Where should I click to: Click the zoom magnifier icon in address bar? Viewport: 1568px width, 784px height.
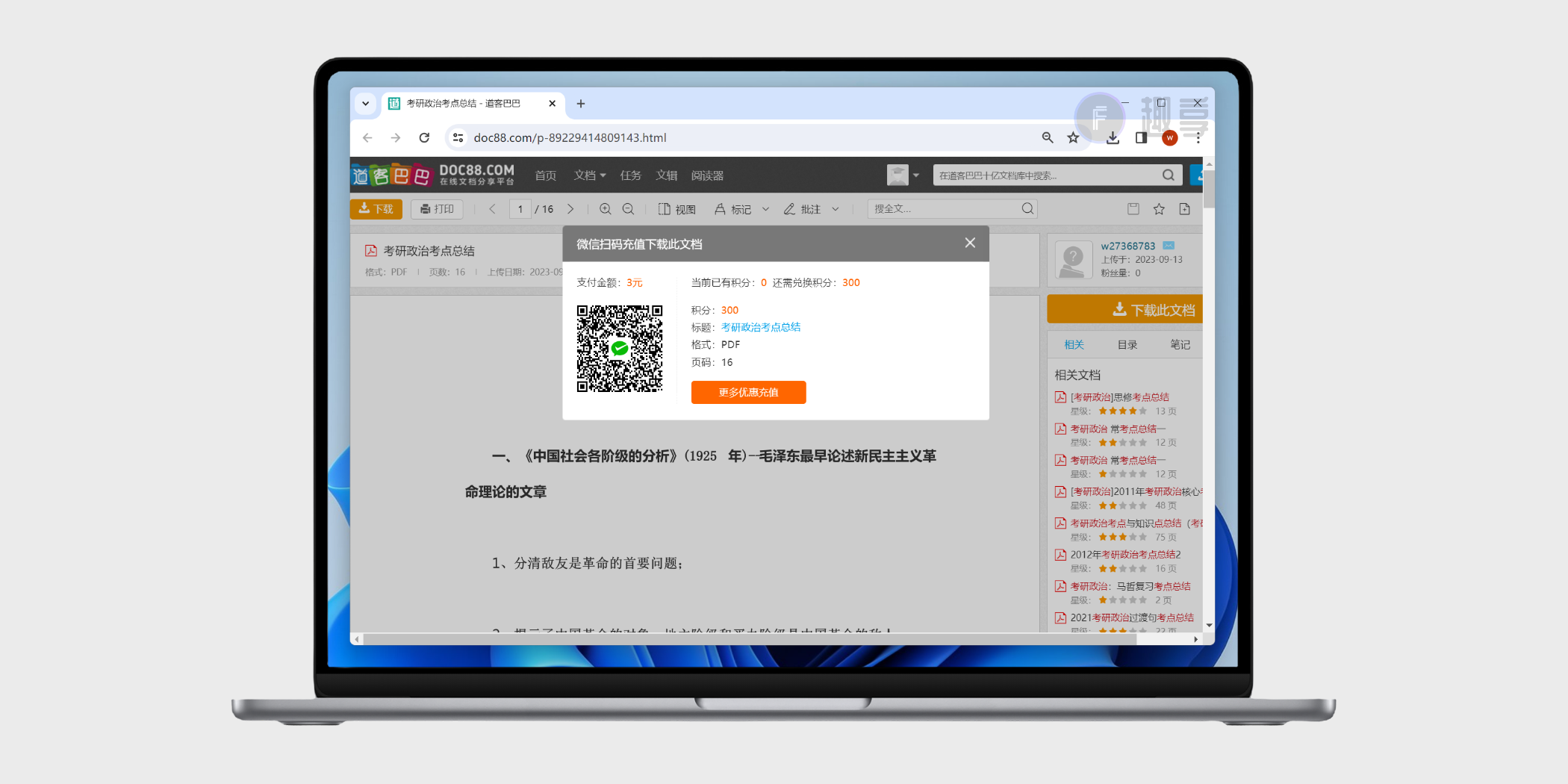(x=1048, y=137)
